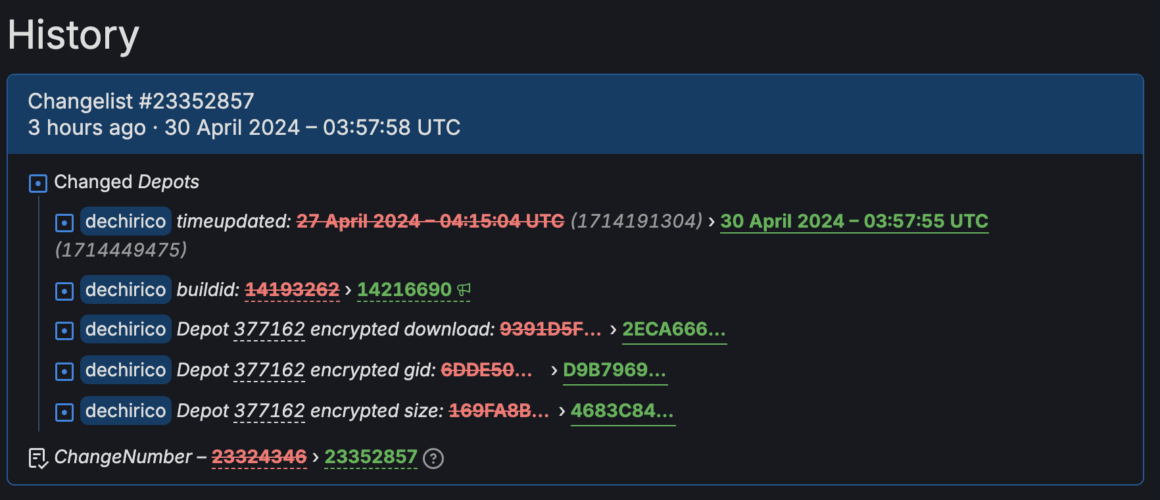Click the square icon on encrypted download row

[x=64, y=331]
